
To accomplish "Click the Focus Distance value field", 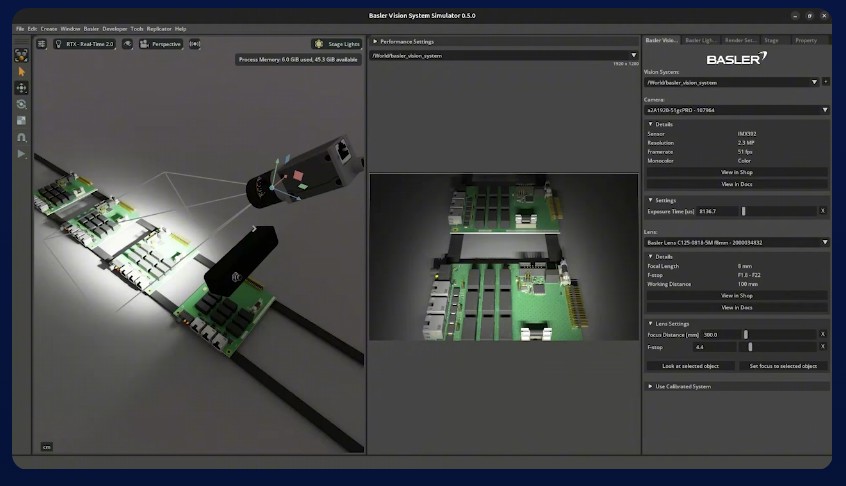I will tap(721, 335).
